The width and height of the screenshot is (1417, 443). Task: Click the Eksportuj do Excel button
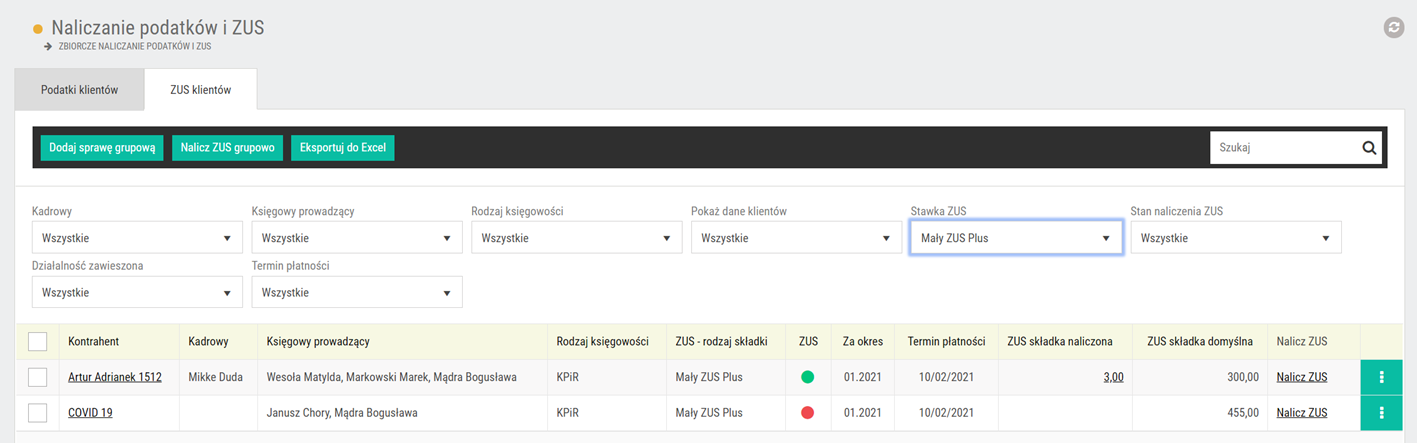pyautogui.click(x=343, y=147)
